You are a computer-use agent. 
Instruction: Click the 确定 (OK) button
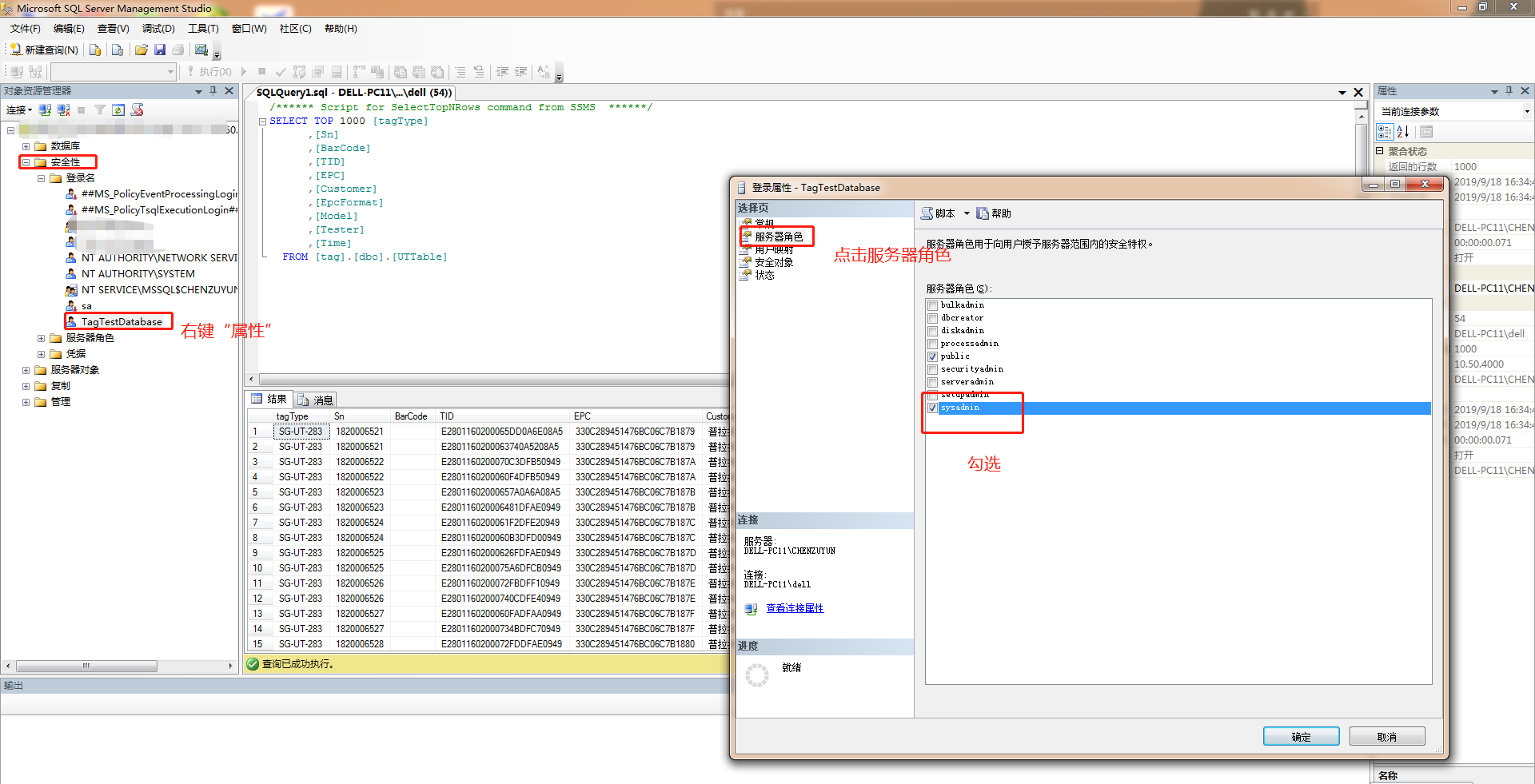tap(1301, 737)
